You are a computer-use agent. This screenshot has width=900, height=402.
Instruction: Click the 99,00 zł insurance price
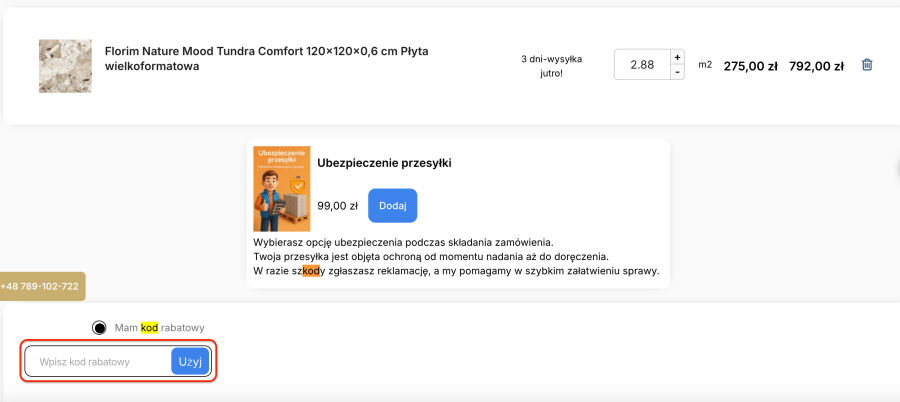338,206
